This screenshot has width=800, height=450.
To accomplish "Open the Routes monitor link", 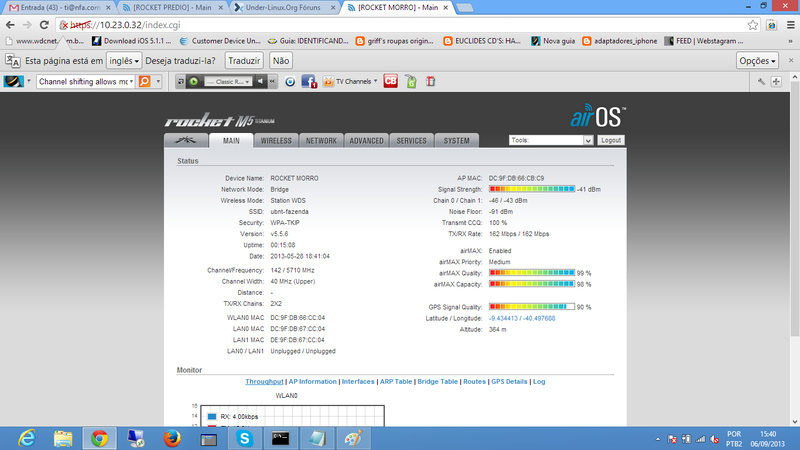I will tap(474, 382).
